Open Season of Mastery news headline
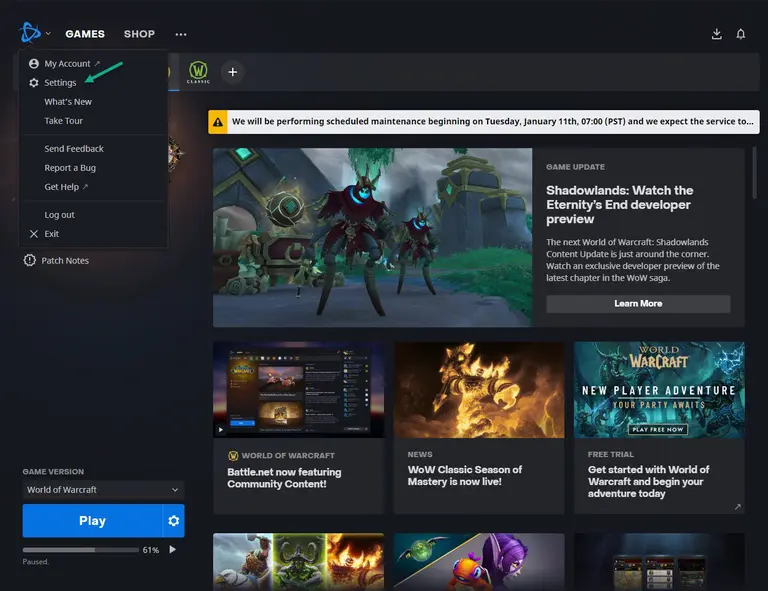The image size is (768, 591). coord(465,475)
